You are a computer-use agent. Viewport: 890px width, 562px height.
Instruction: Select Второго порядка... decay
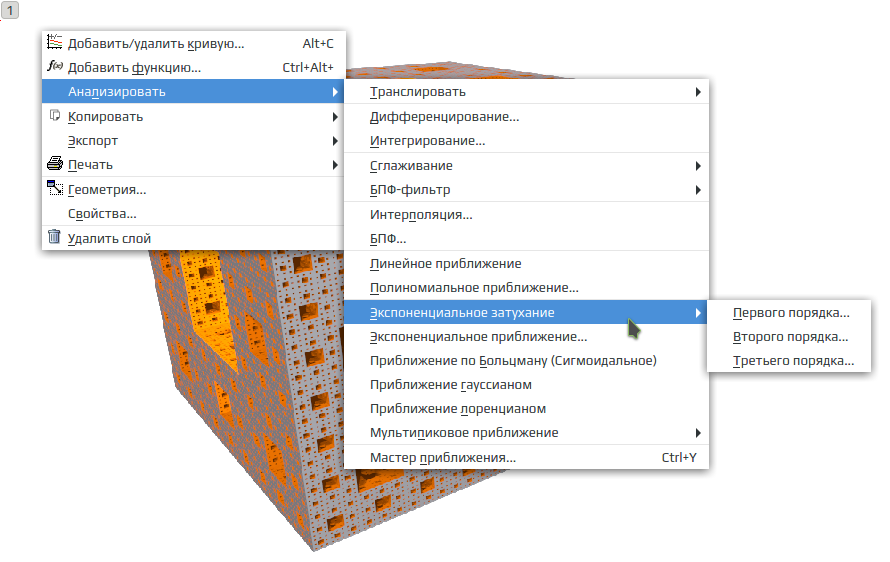pyautogui.click(x=790, y=336)
